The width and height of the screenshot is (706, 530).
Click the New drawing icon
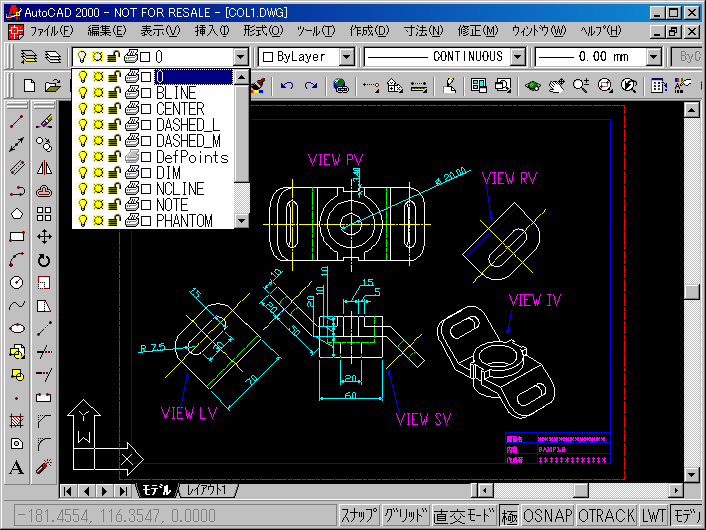click(29, 85)
